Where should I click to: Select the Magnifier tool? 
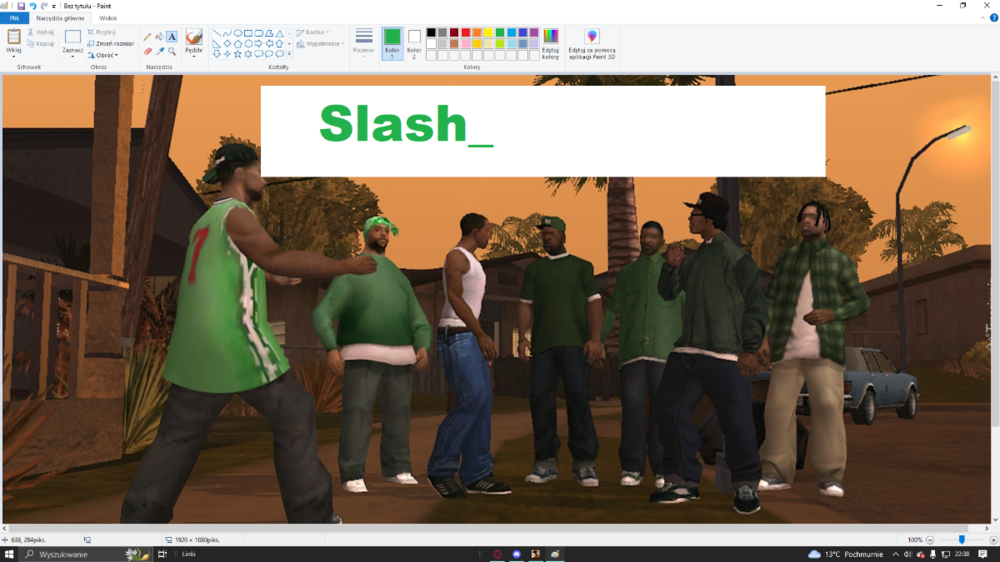172,51
